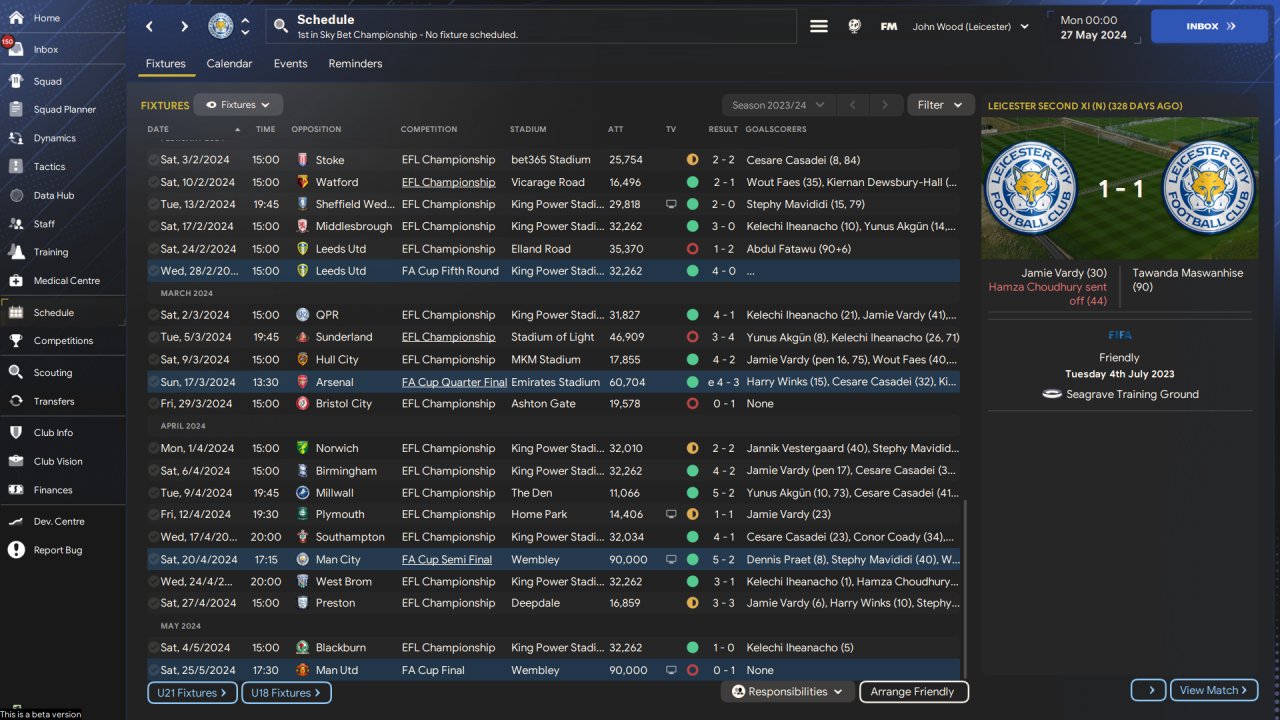This screenshot has width=1280, height=720.
Task: Click the globe icon beside the FM logo
Action: tap(854, 27)
